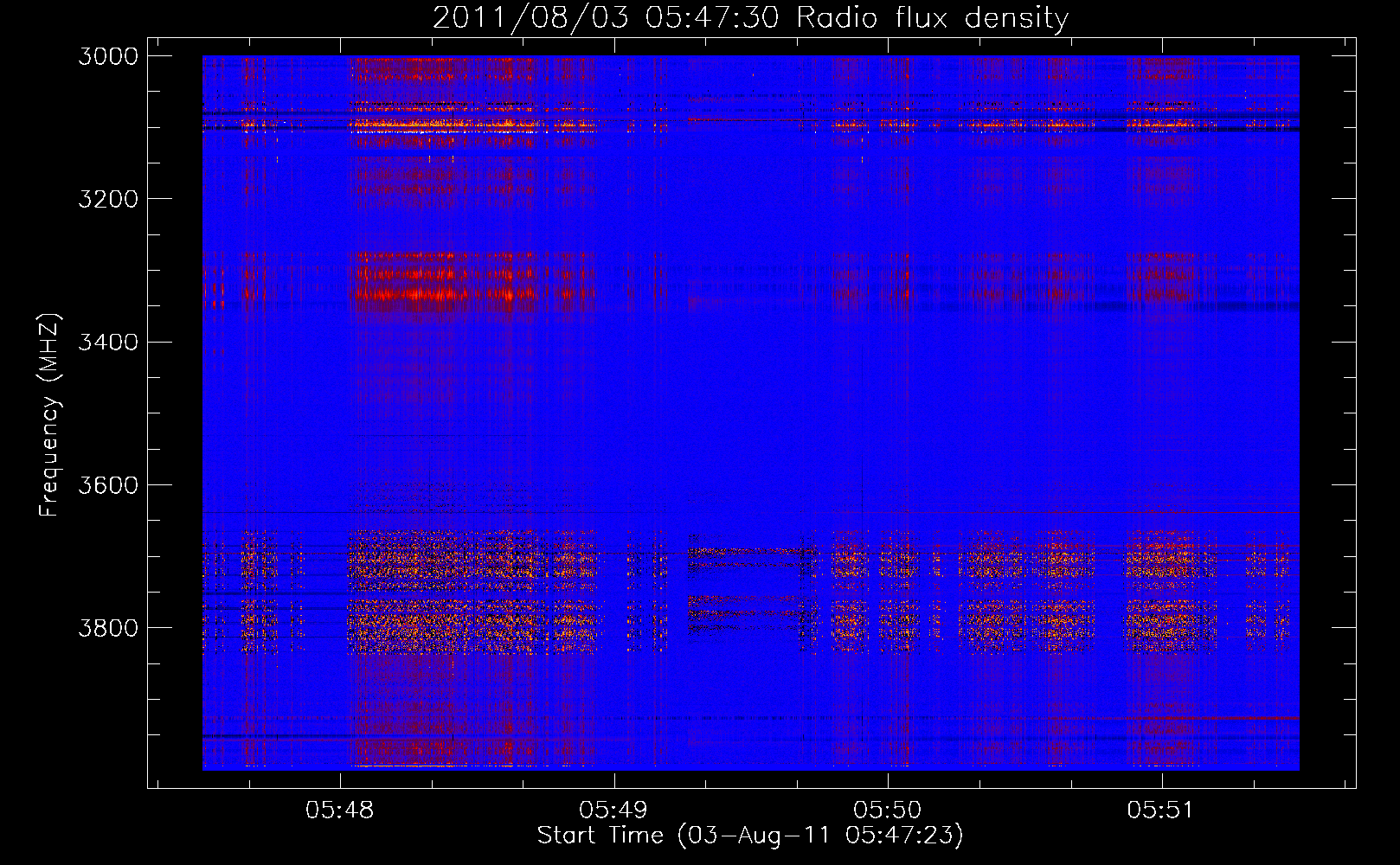1400x865 pixels.
Task: Click the 3000 frequency tick label
Action: [x=108, y=56]
